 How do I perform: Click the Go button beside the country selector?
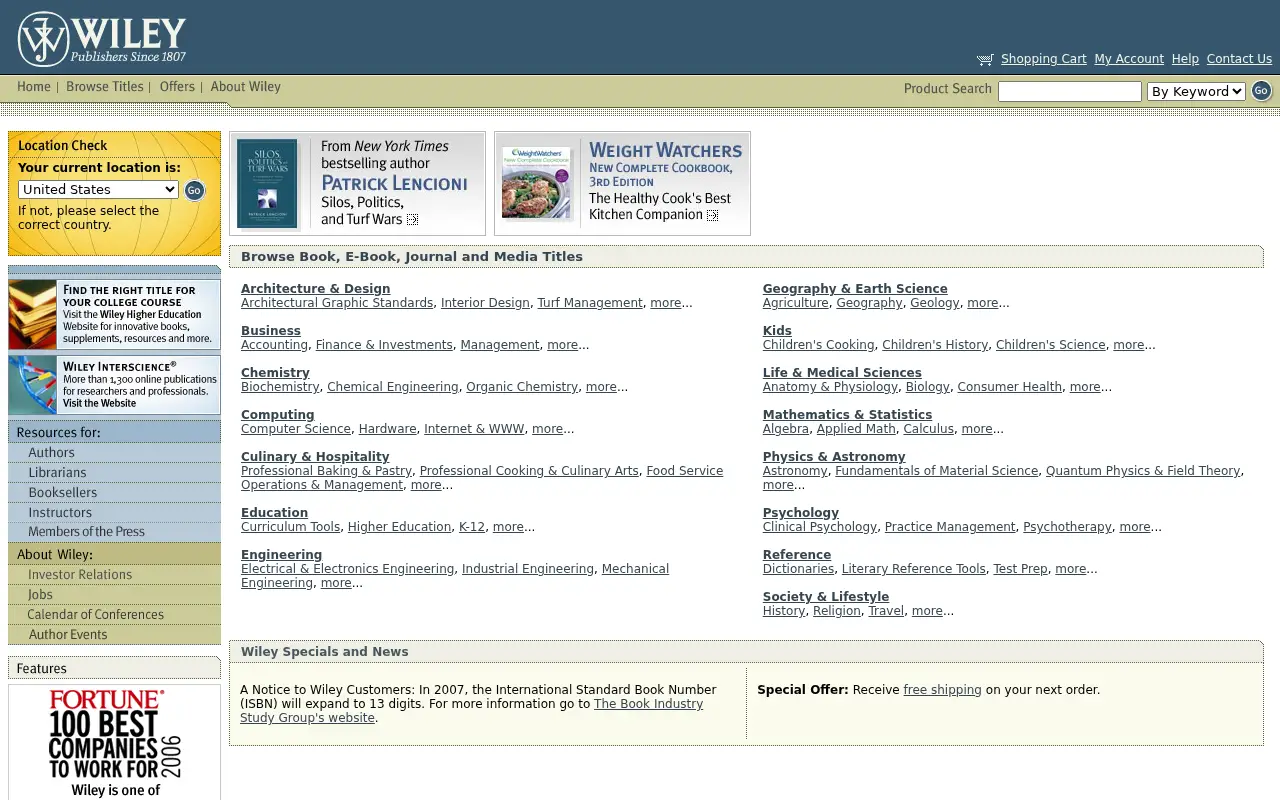tap(194, 190)
